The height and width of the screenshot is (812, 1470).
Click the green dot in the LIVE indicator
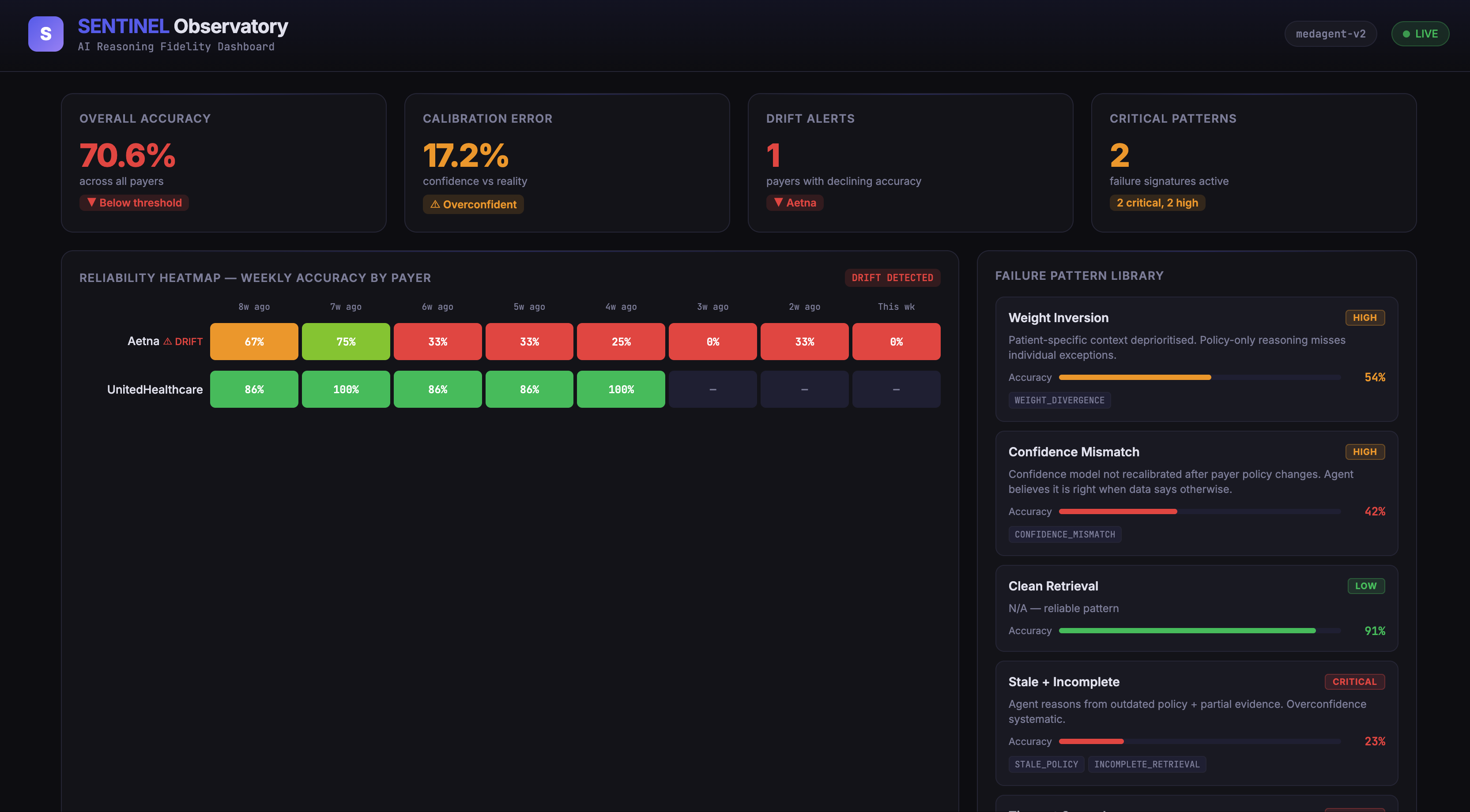[1406, 34]
